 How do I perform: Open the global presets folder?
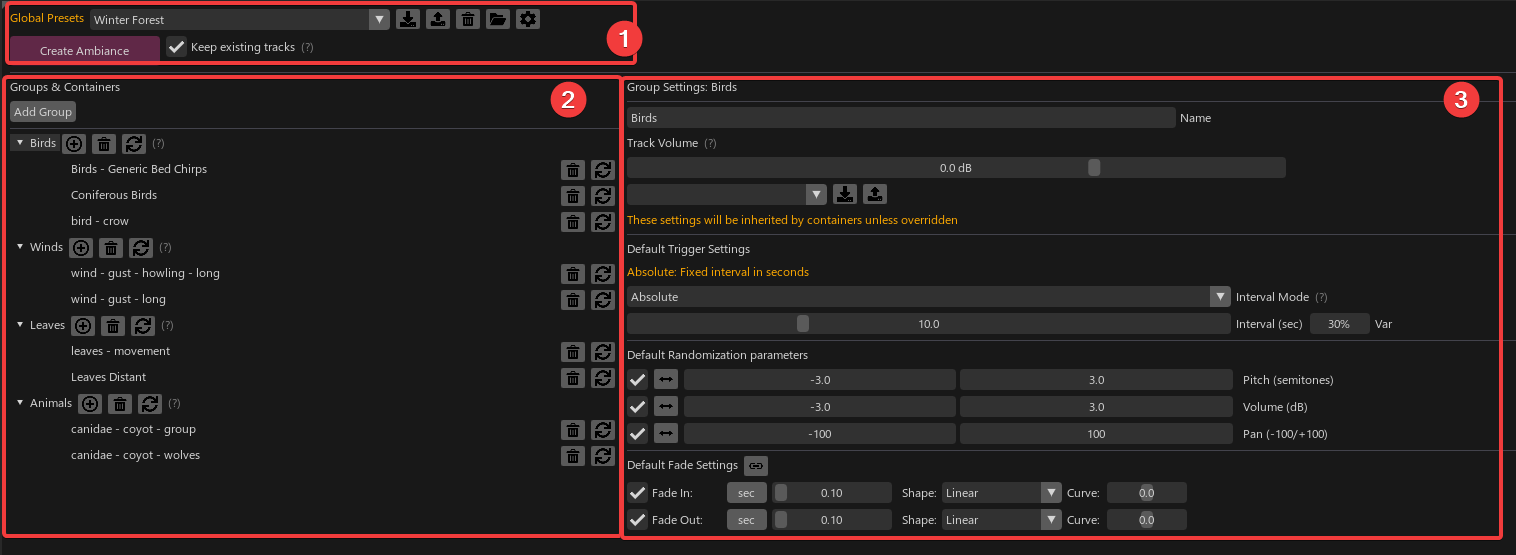point(498,19)
